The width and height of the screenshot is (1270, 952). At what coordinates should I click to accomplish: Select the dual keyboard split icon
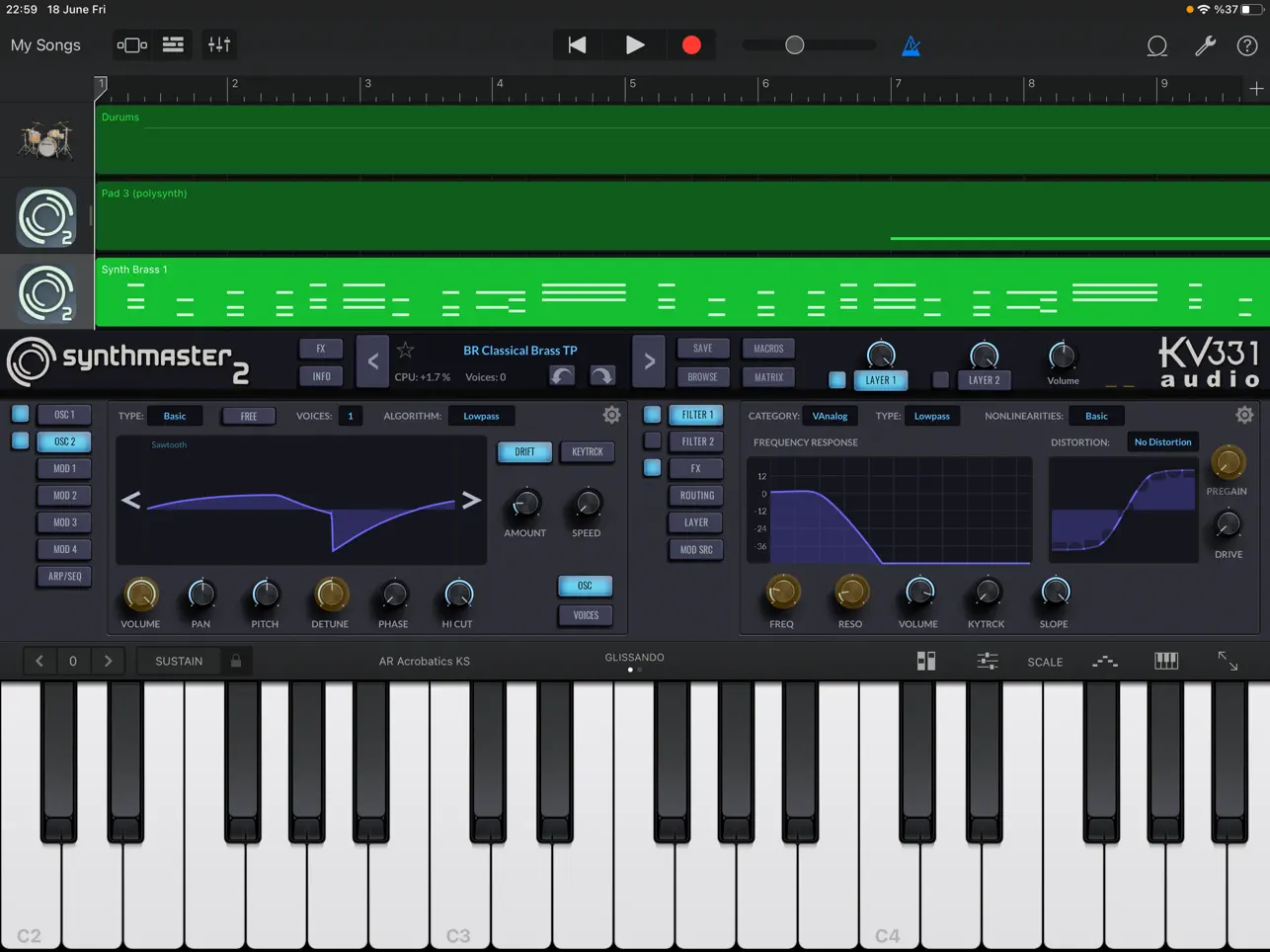pyautogui.click(x=925, y=660)
